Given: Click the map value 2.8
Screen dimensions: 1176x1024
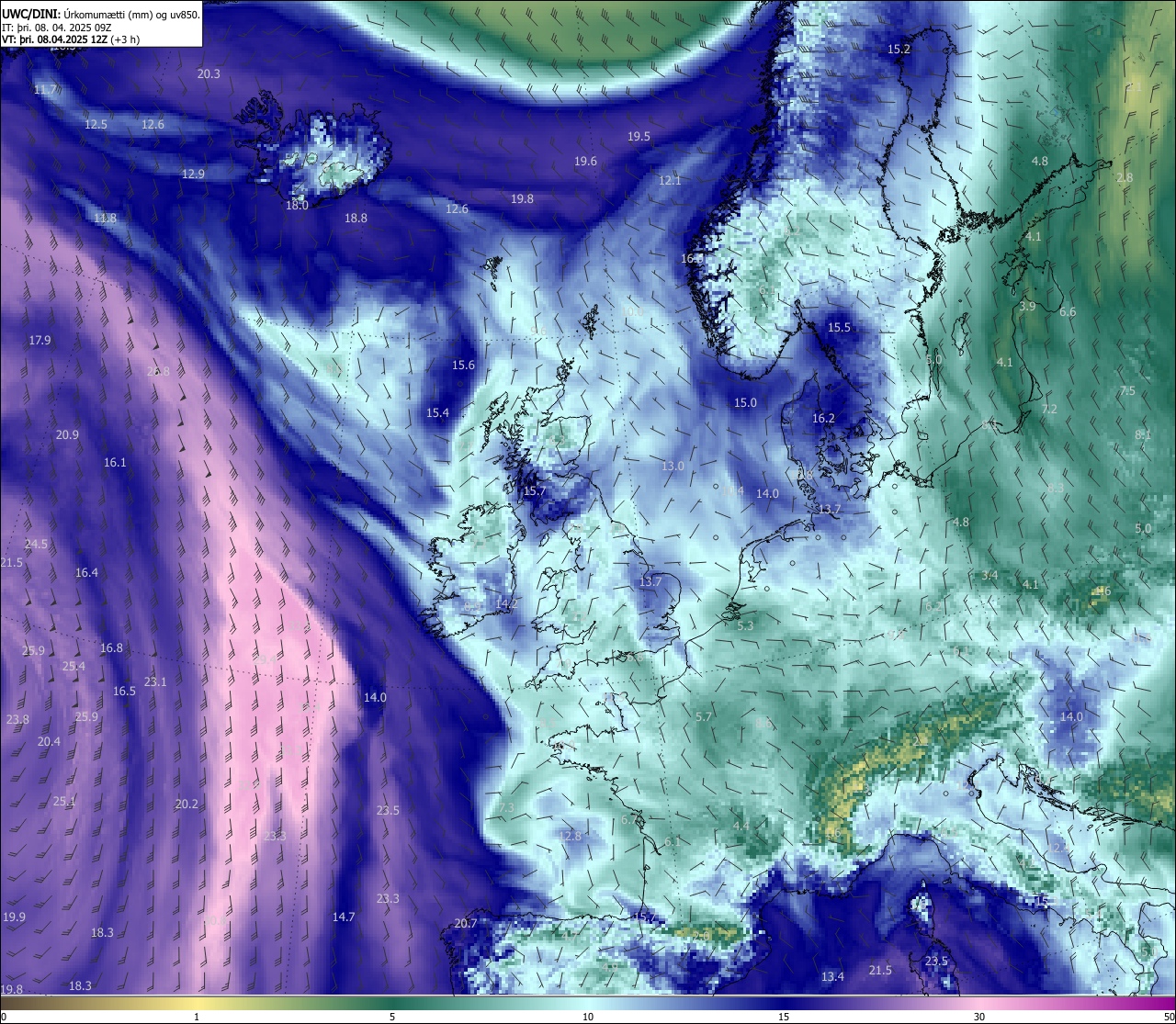Looking at the screenshot, I should (x=1125, y=177).
